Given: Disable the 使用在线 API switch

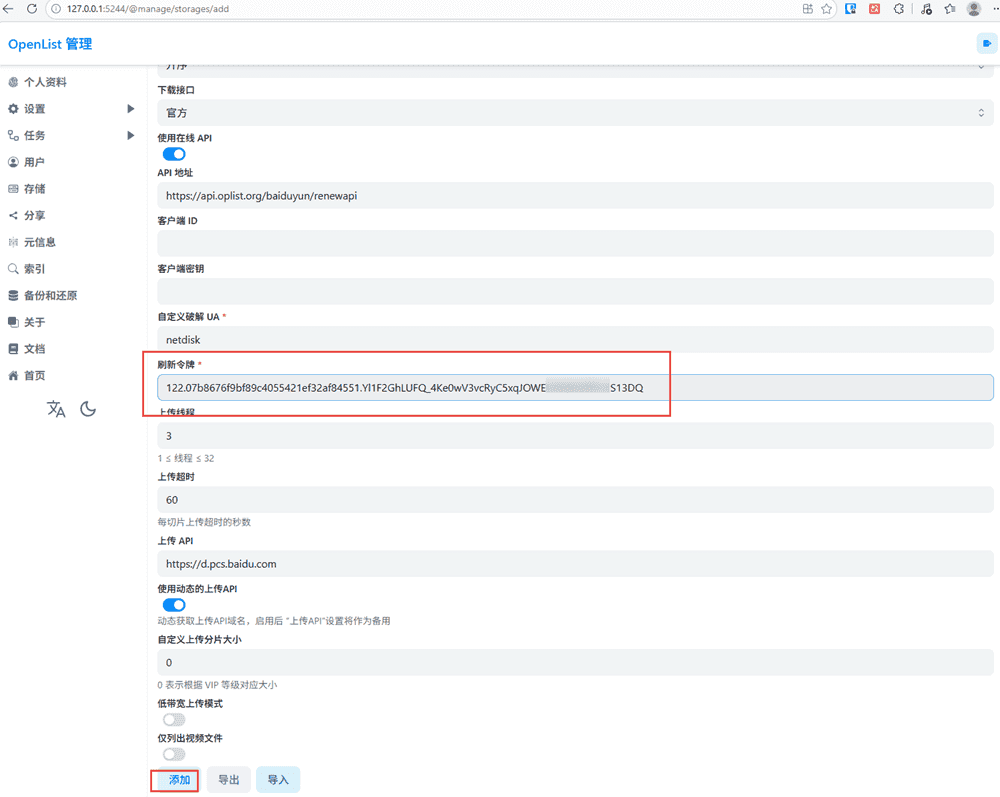Looking at the screenshot, I should 174,154.
